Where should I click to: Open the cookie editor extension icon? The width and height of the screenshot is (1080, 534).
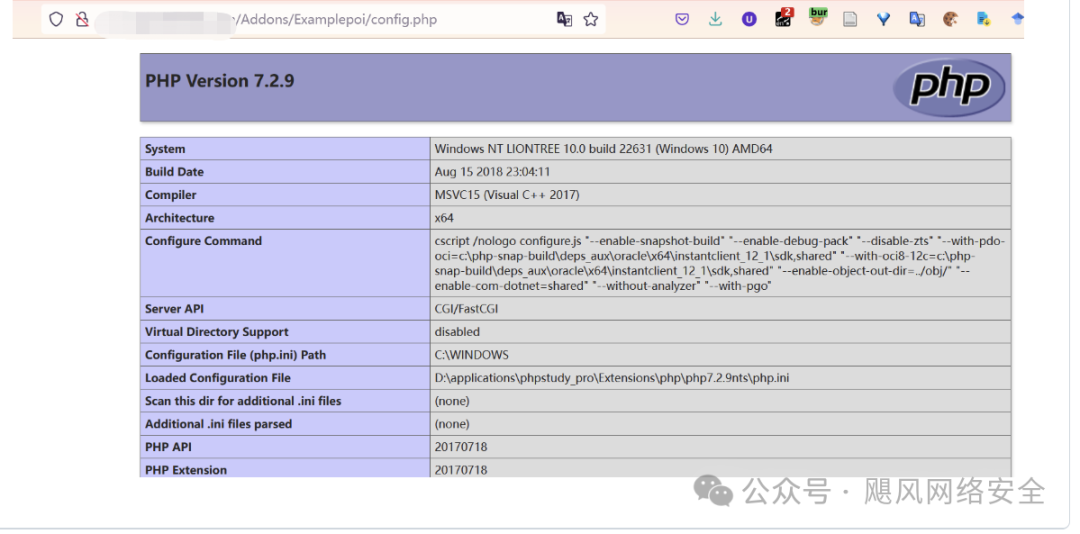coord(951,19)
